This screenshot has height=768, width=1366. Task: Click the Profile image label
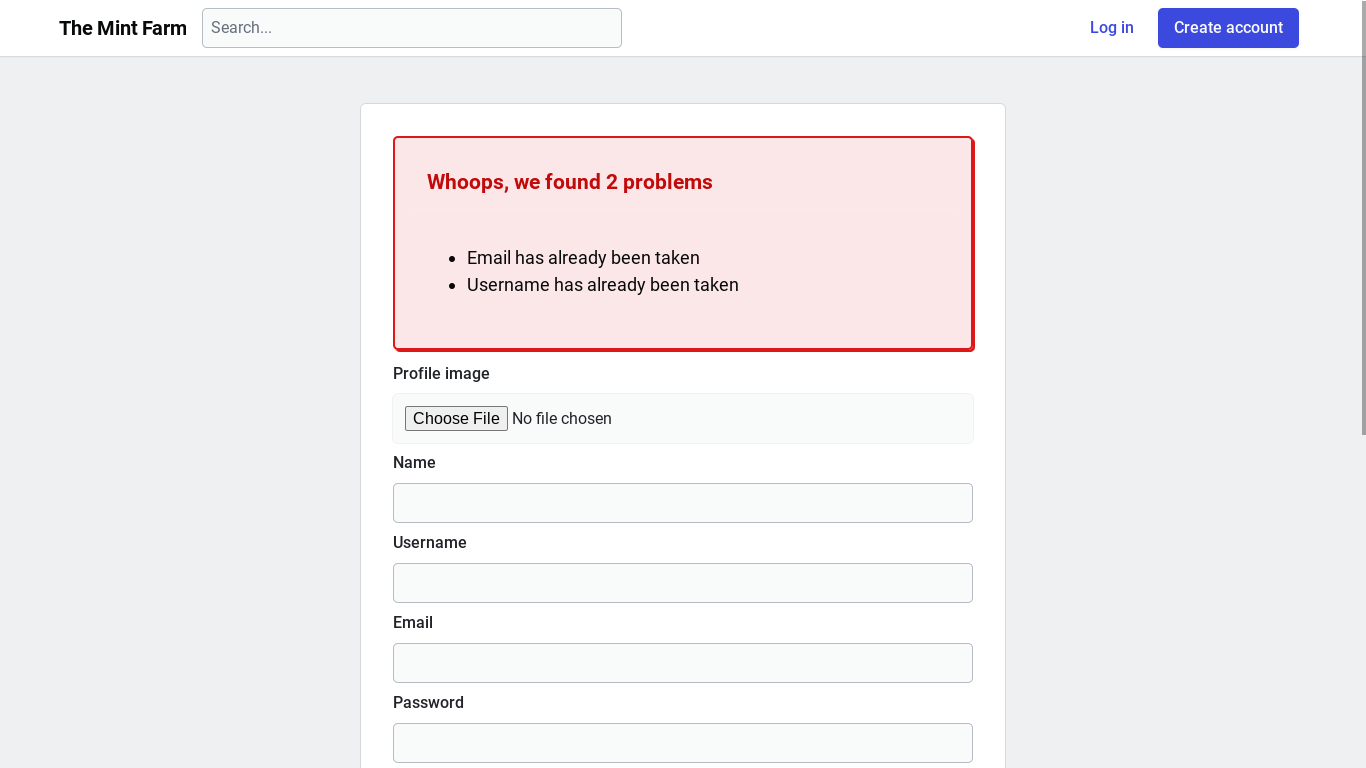click(441, 373)
